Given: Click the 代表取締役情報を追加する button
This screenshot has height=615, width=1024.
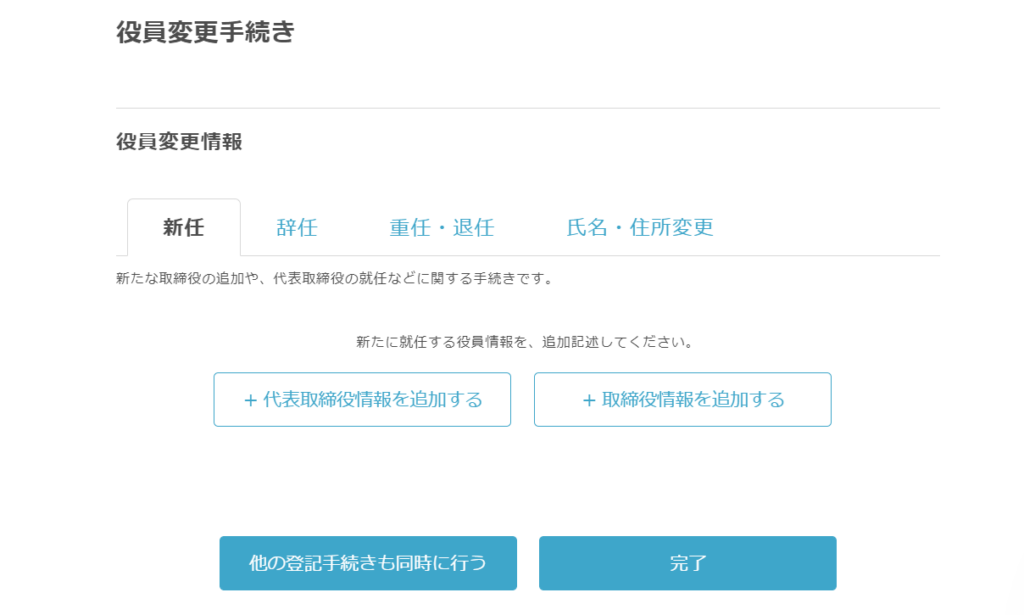Looking at the screenshot, I should coord(362,400).
